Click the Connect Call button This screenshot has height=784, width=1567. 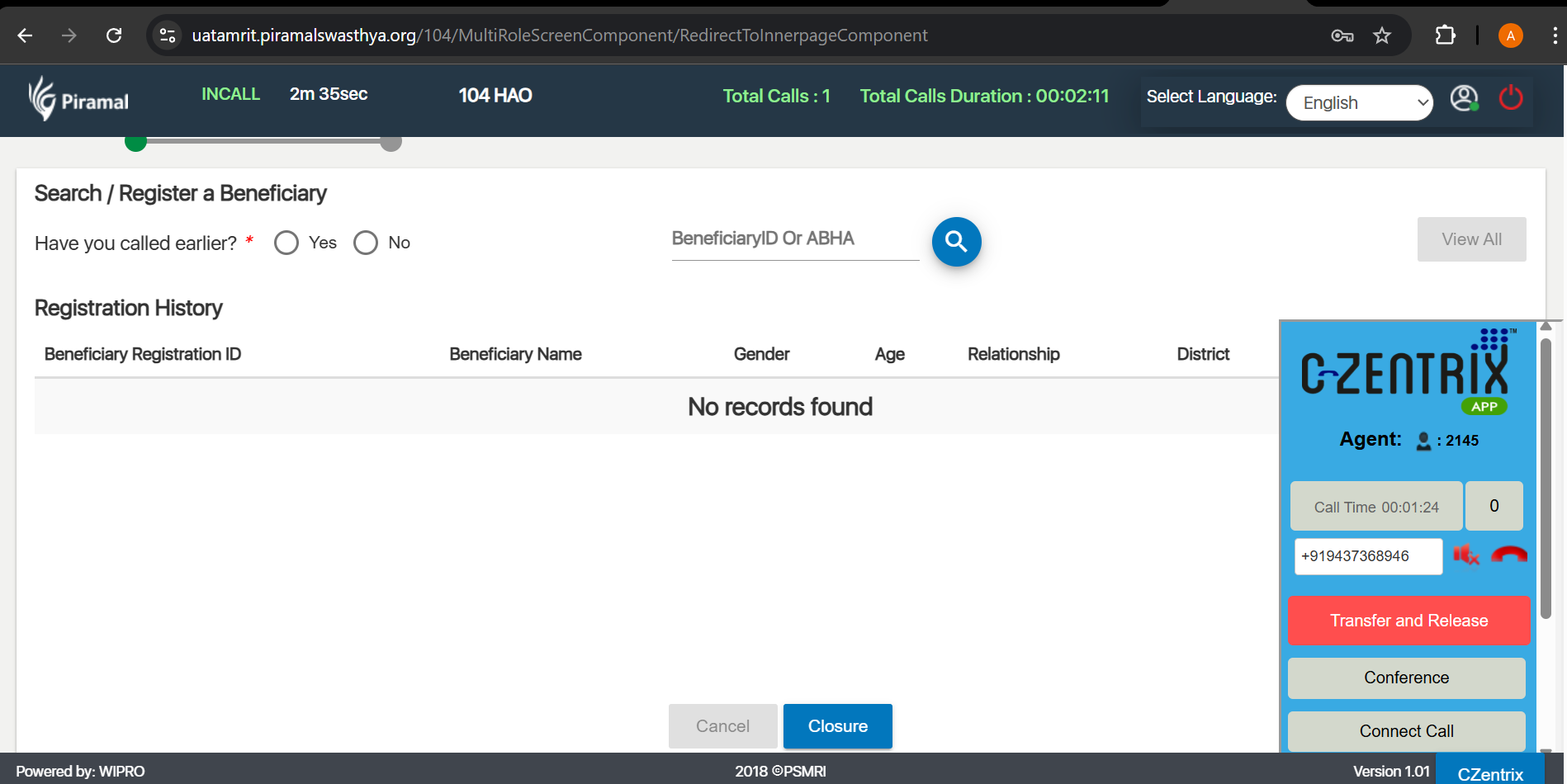(x=1406, y=731)
